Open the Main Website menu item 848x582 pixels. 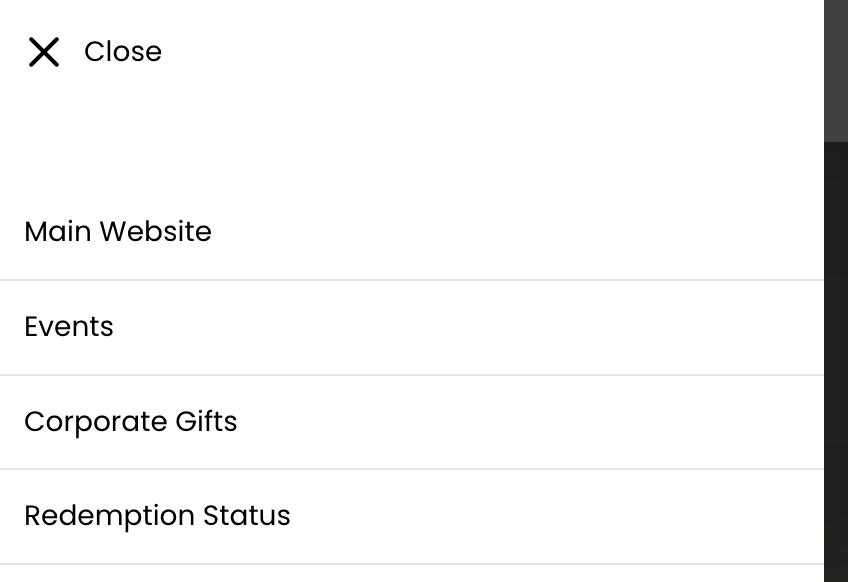(118, 232)
